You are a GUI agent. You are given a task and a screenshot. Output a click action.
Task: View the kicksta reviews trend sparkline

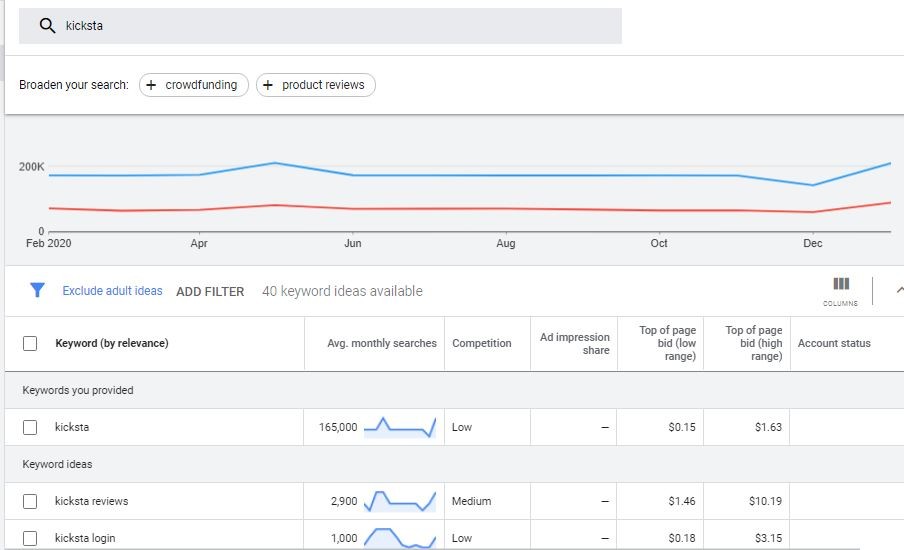click(x=400, y=501)
